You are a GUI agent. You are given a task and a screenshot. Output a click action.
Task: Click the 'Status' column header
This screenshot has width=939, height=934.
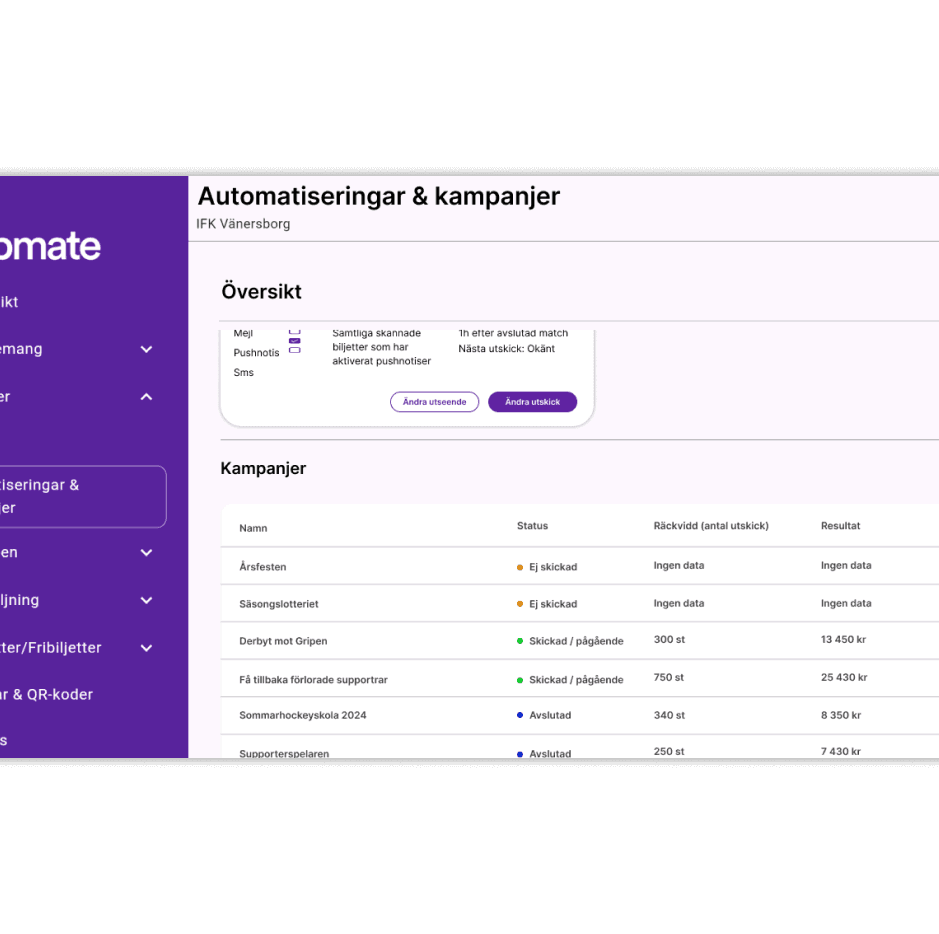pos(532,526)
